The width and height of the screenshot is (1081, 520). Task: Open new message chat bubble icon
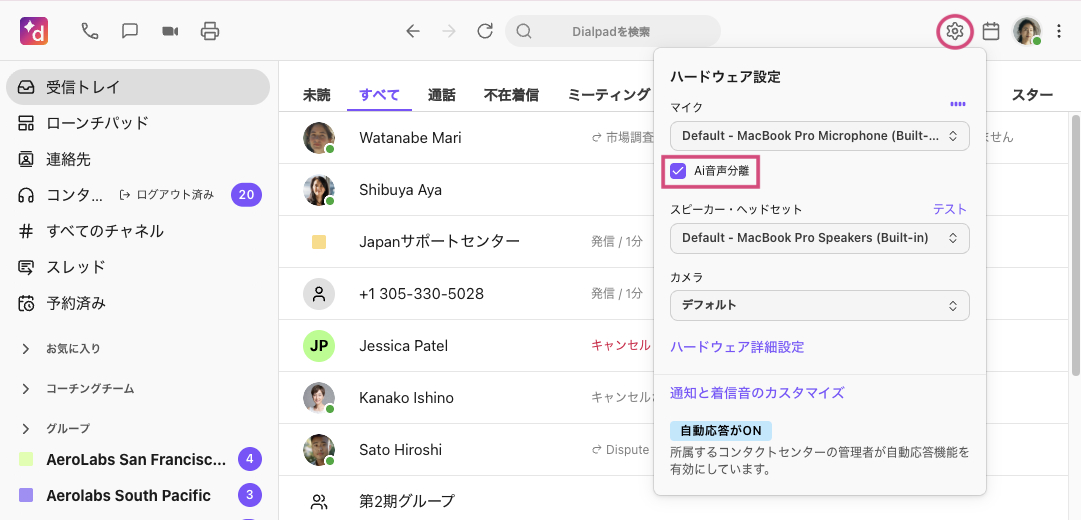(x=130, y=31)
